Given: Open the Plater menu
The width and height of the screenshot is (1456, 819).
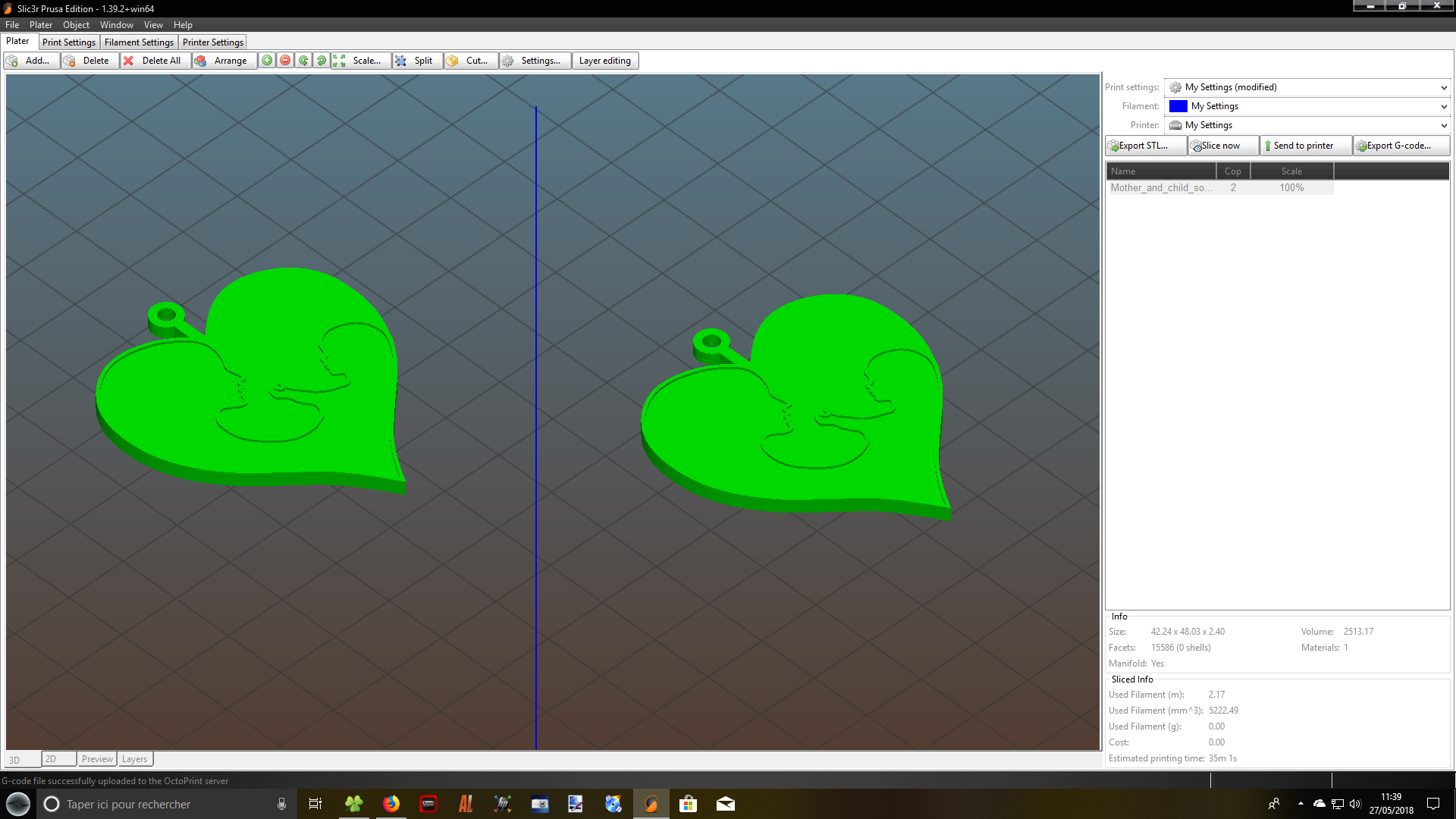Looking at the screenshot, I should [41, 25].
